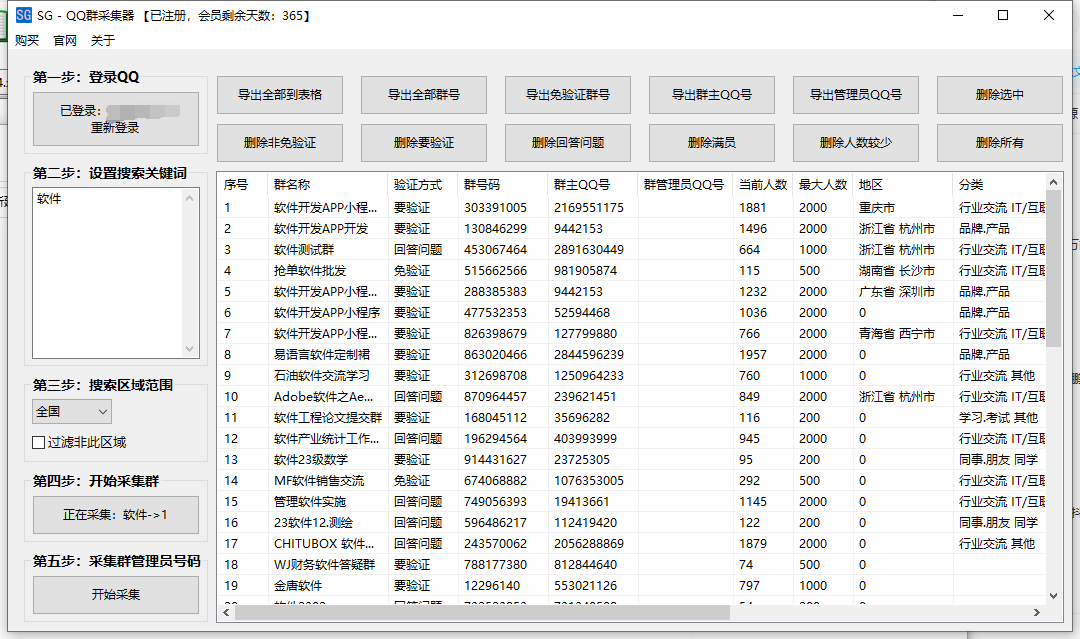Click the keyword box scroll down arrow
Viewport: 1080px width, 639px height.
(190, 349)
